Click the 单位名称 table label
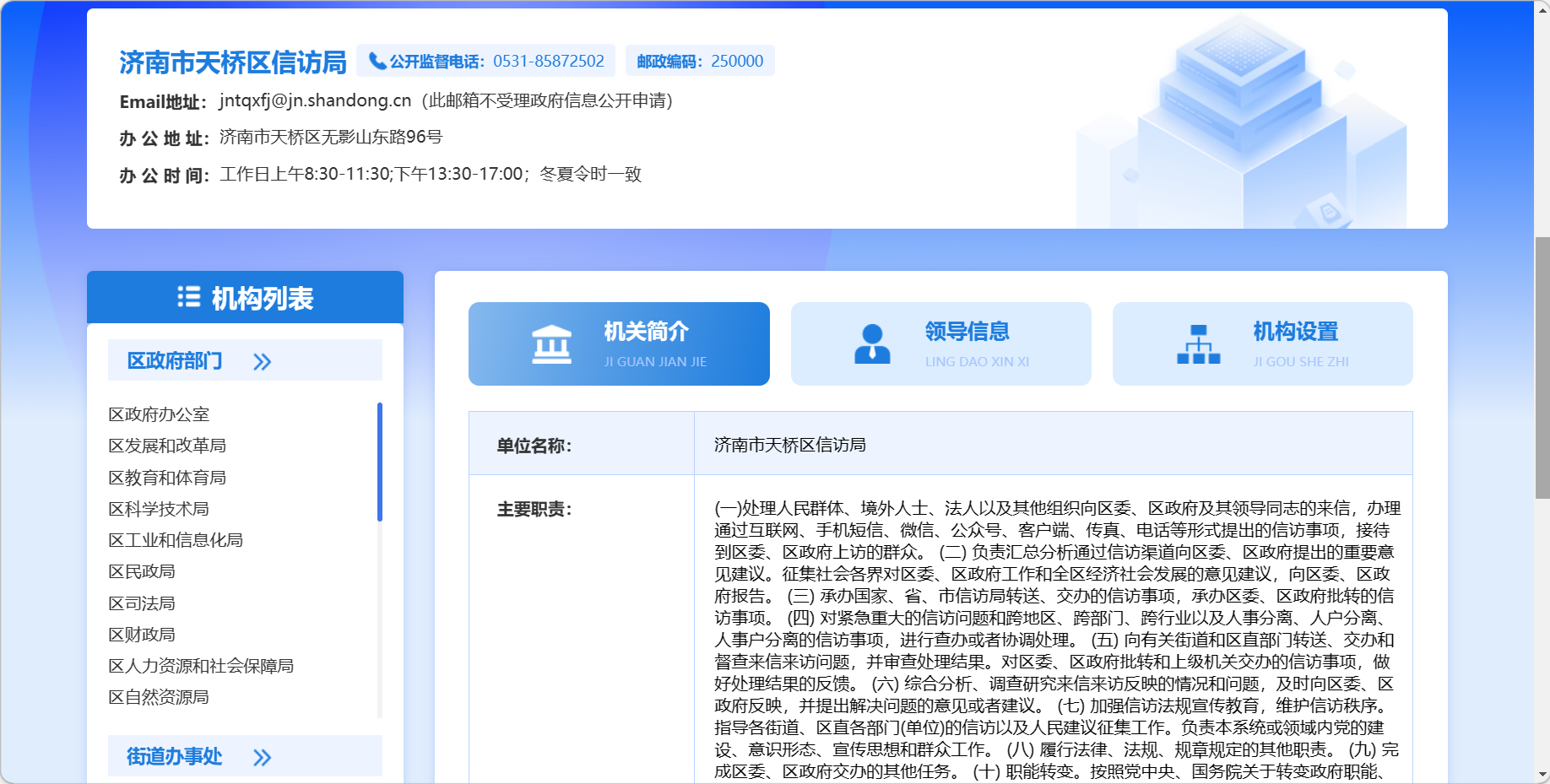 [x=534, y=446]
